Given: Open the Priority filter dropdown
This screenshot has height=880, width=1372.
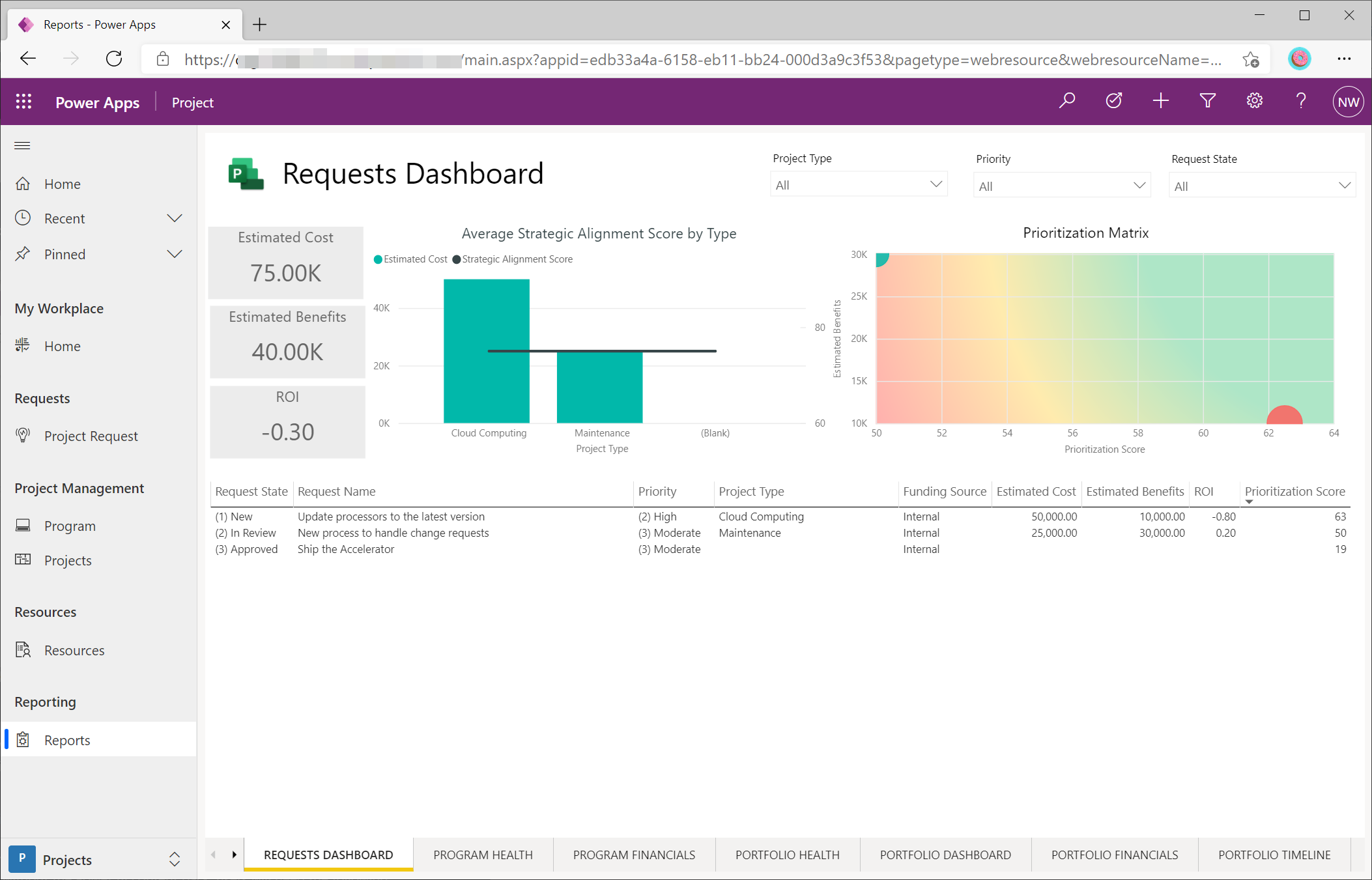Looking at the screenshot, I should click(1061, 186).
